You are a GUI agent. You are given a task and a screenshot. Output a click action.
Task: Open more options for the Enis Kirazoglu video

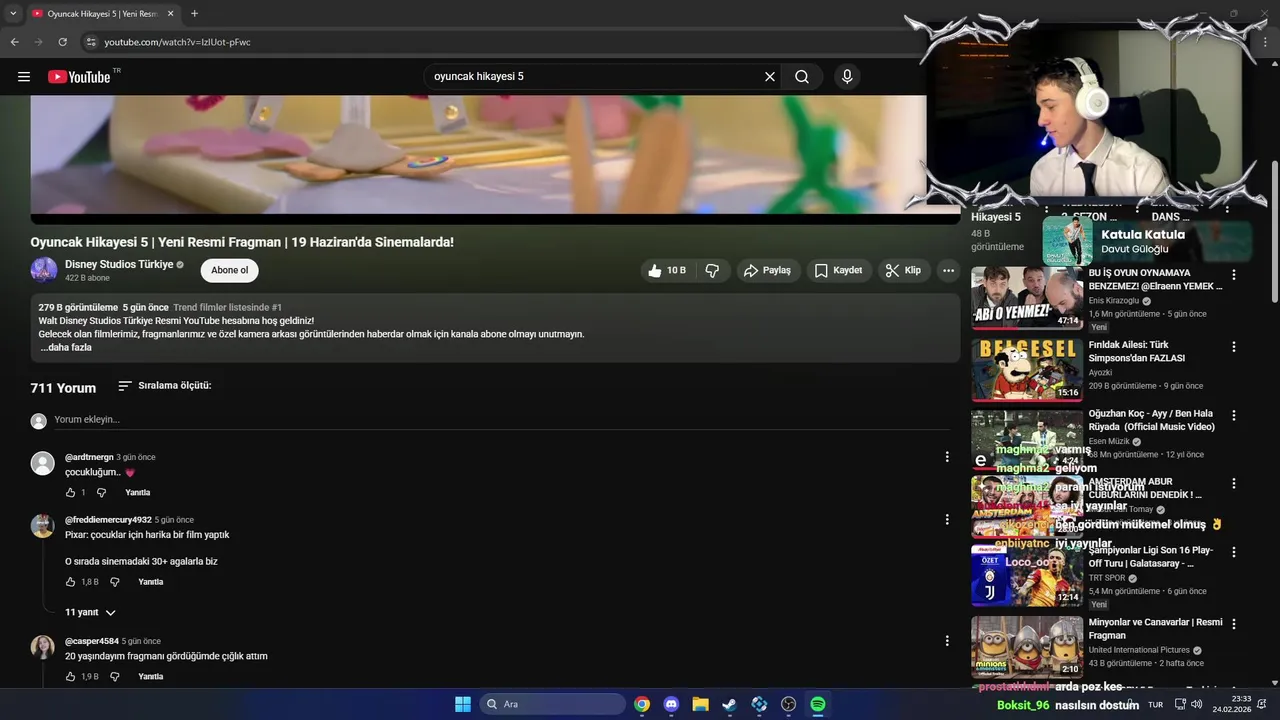click(x=1233, y=275)
